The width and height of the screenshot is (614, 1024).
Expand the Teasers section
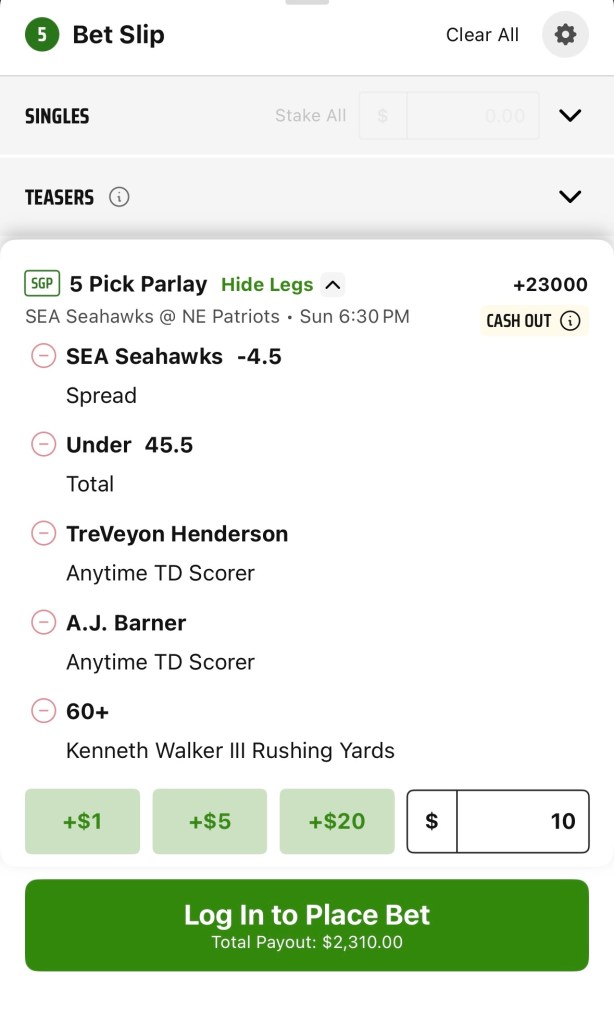570,197
